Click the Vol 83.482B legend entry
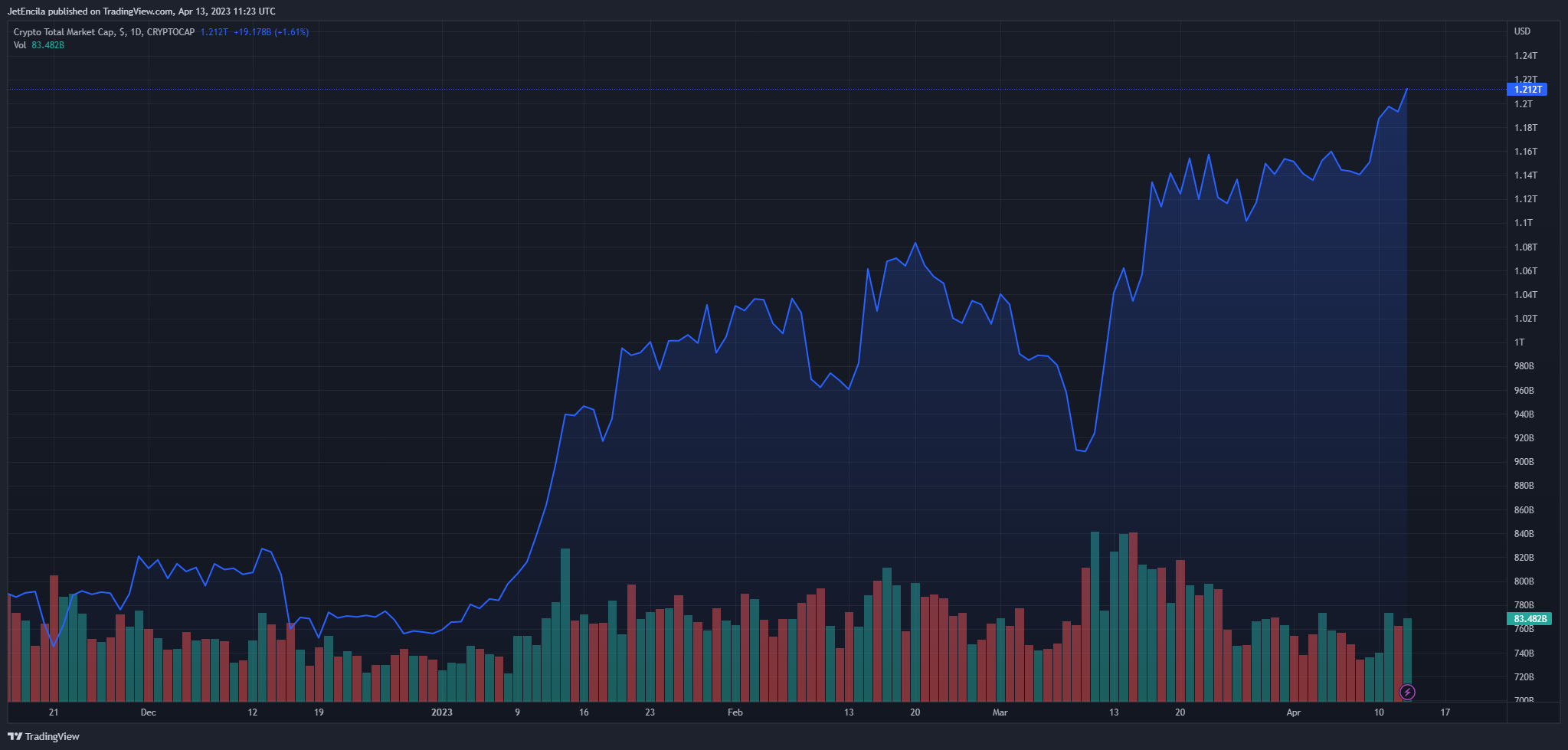The width and height of the screenshot is (1568, 750). tap(39, 45)
